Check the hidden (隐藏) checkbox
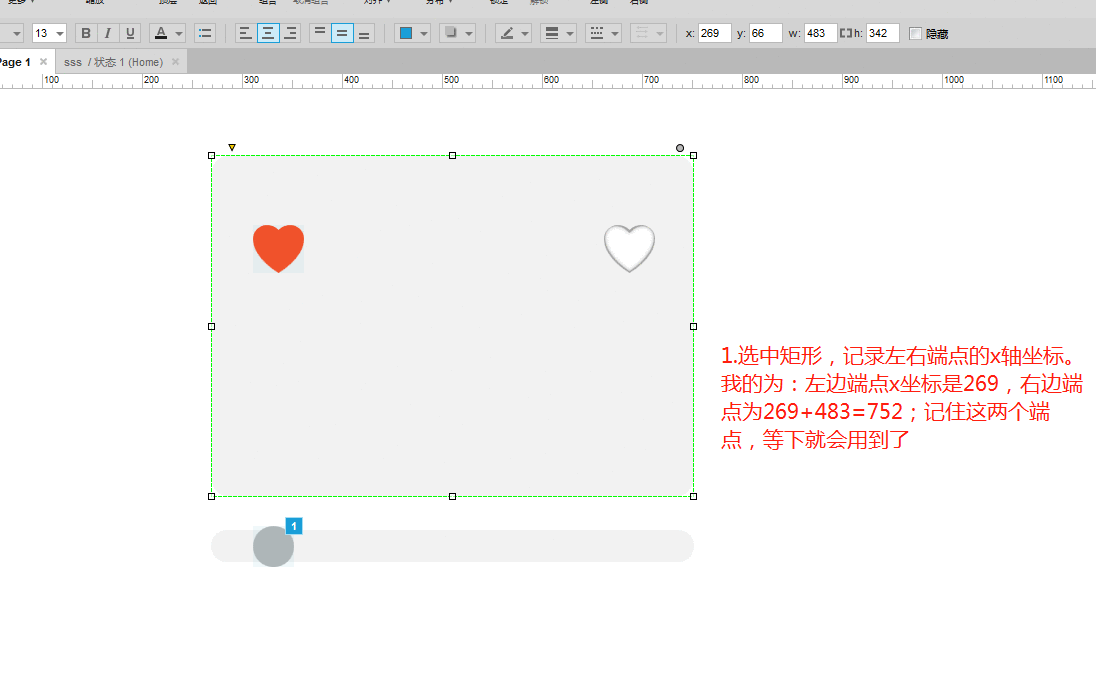 pos(915,34)
